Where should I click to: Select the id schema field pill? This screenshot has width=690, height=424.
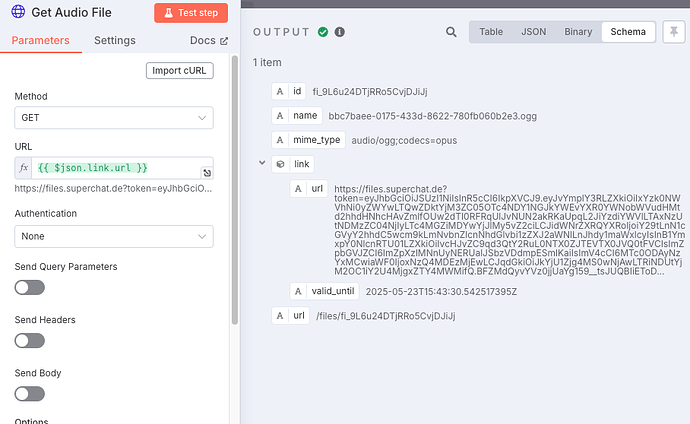(289, 91)
